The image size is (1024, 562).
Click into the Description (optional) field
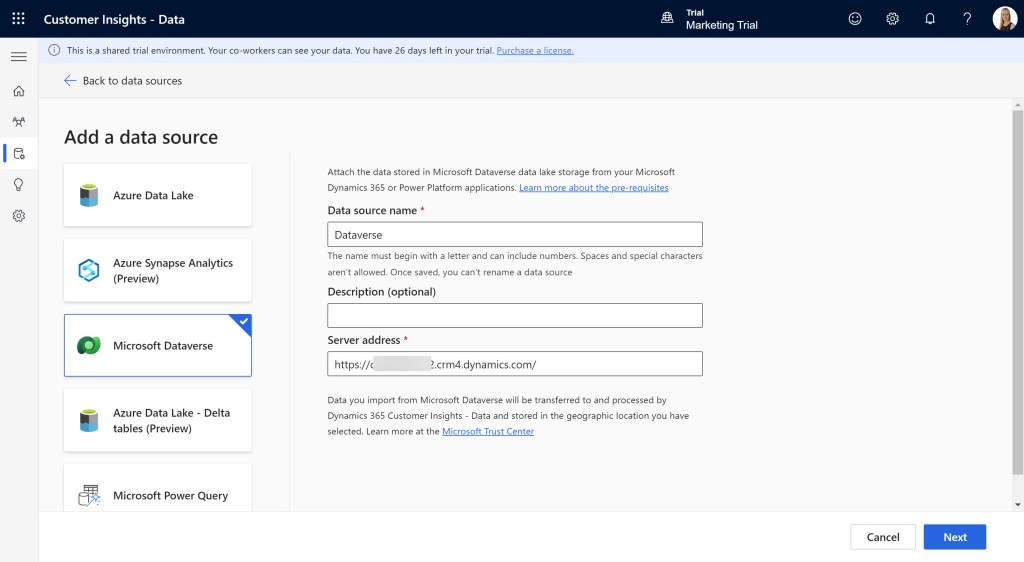(x=515, y=316)
